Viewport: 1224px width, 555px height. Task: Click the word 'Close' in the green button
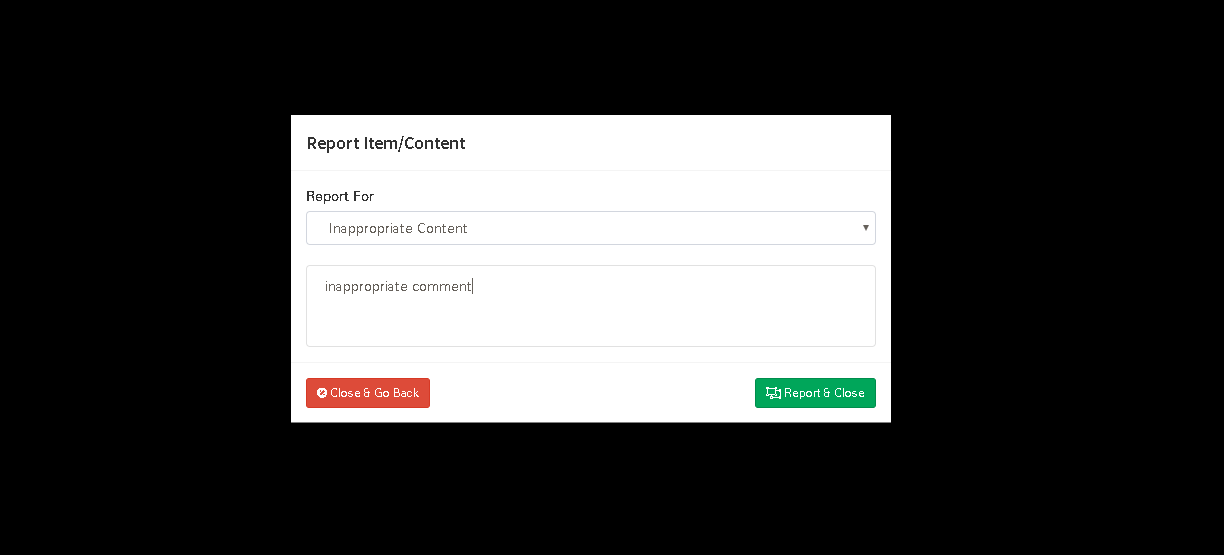(849, 393)
